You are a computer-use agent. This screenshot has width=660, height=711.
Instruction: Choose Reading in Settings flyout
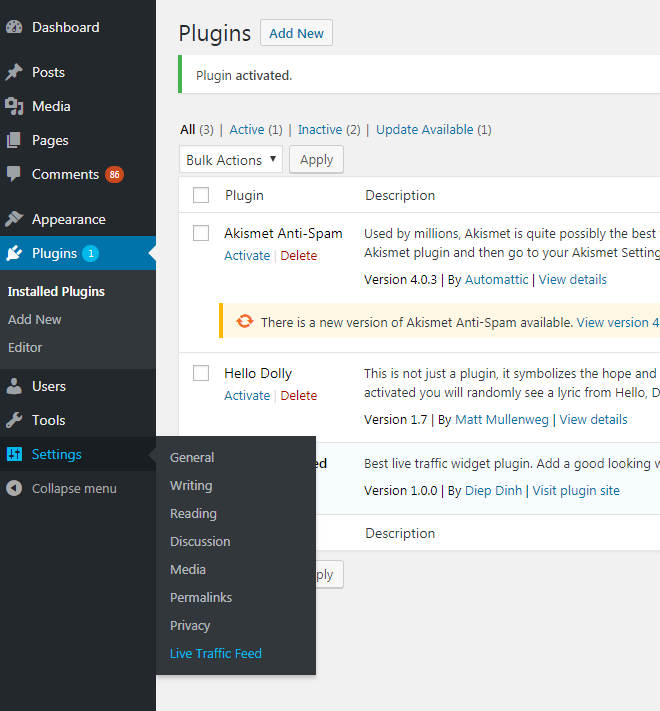point(194,514)
